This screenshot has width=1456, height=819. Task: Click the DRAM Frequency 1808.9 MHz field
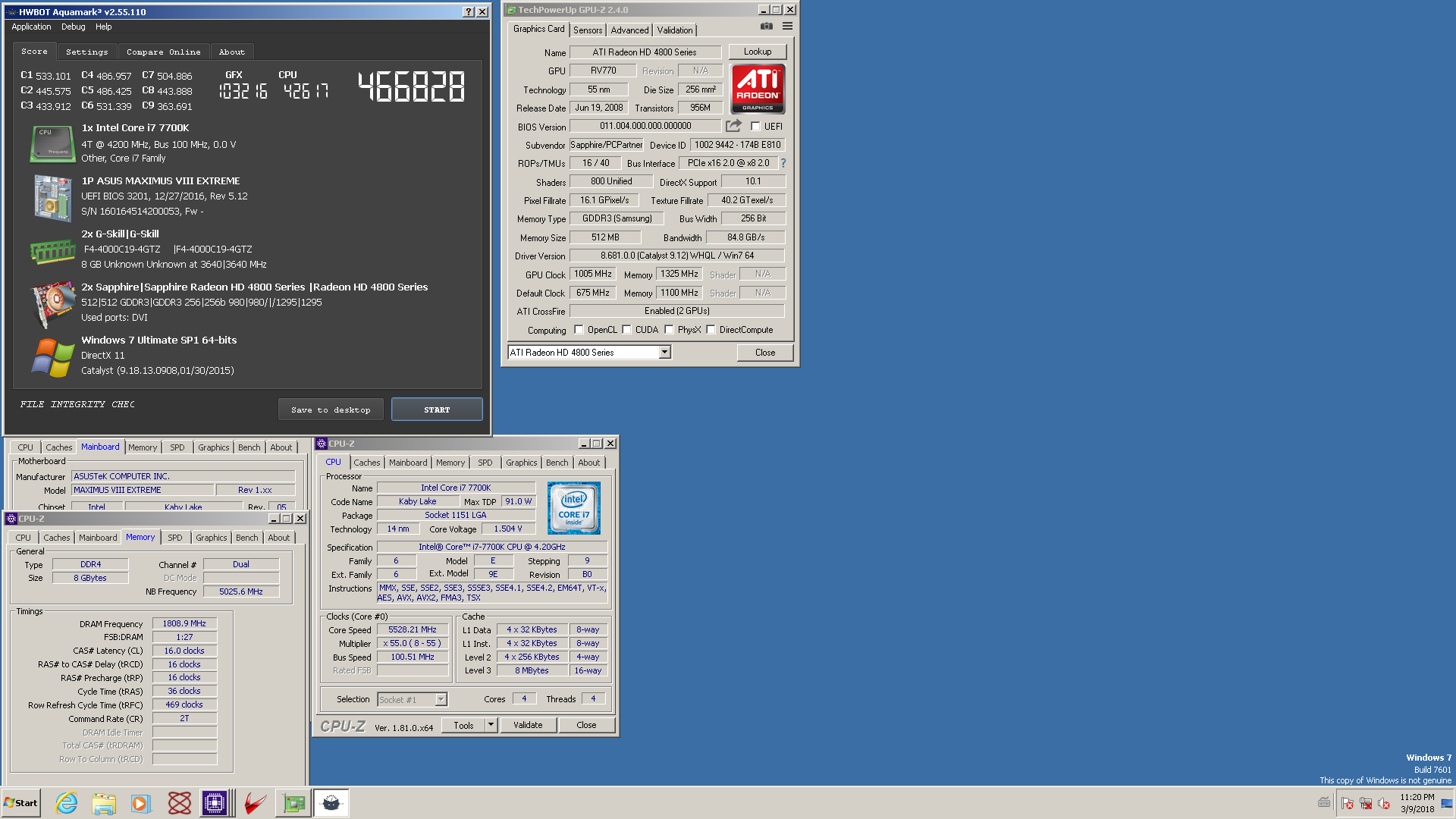[x=184, y=624]
